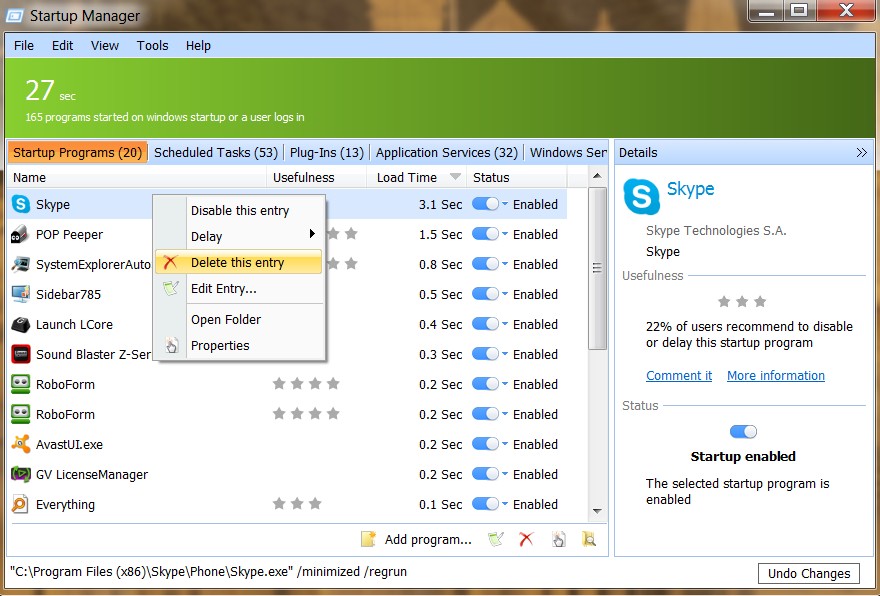Click the Undo Changes button
Screen dimensions: 880x596
click(809, 573)
